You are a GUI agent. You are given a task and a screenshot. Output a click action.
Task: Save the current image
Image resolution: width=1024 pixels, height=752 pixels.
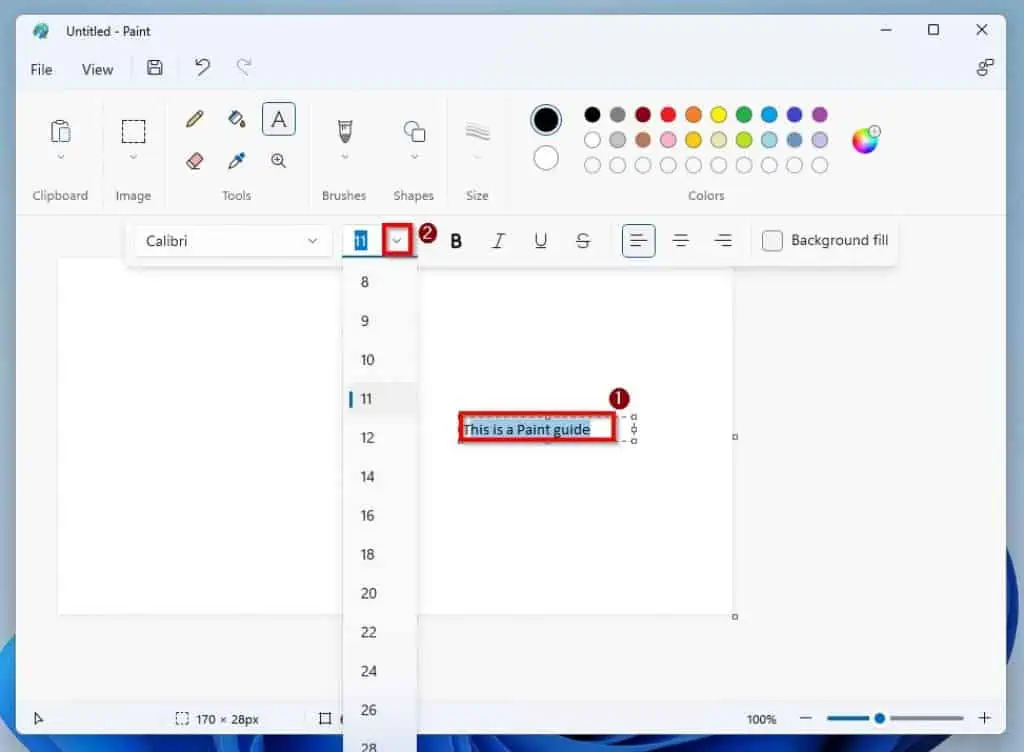click(x=154, y=66)
